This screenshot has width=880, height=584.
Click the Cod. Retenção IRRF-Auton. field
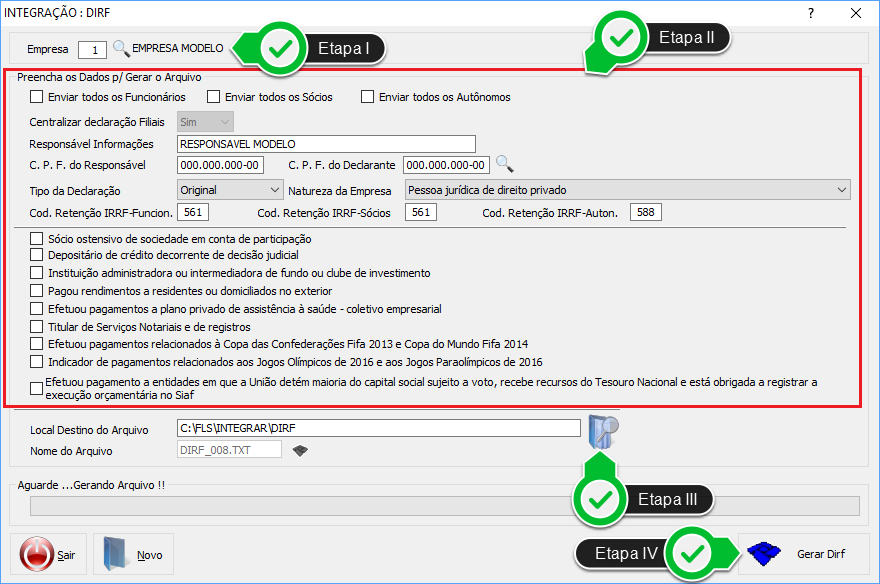click(x=646, y=212)
